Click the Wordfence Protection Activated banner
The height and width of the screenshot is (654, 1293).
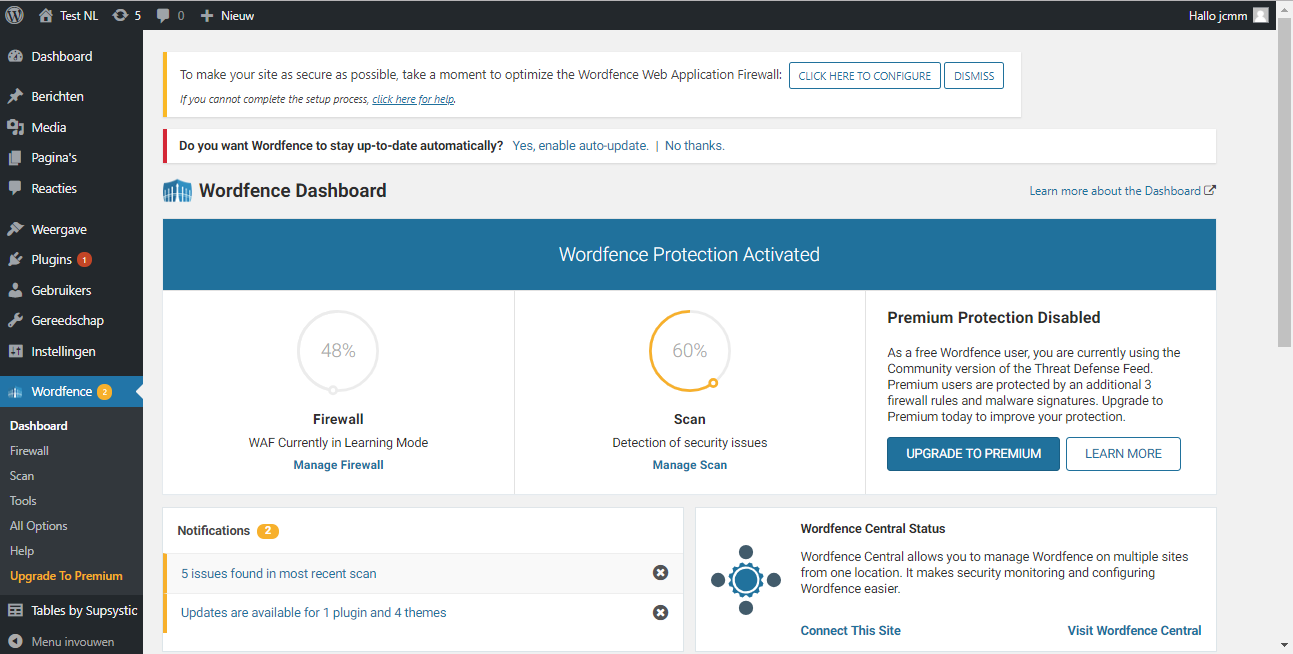pyautogui.click(x=690, y=255)
